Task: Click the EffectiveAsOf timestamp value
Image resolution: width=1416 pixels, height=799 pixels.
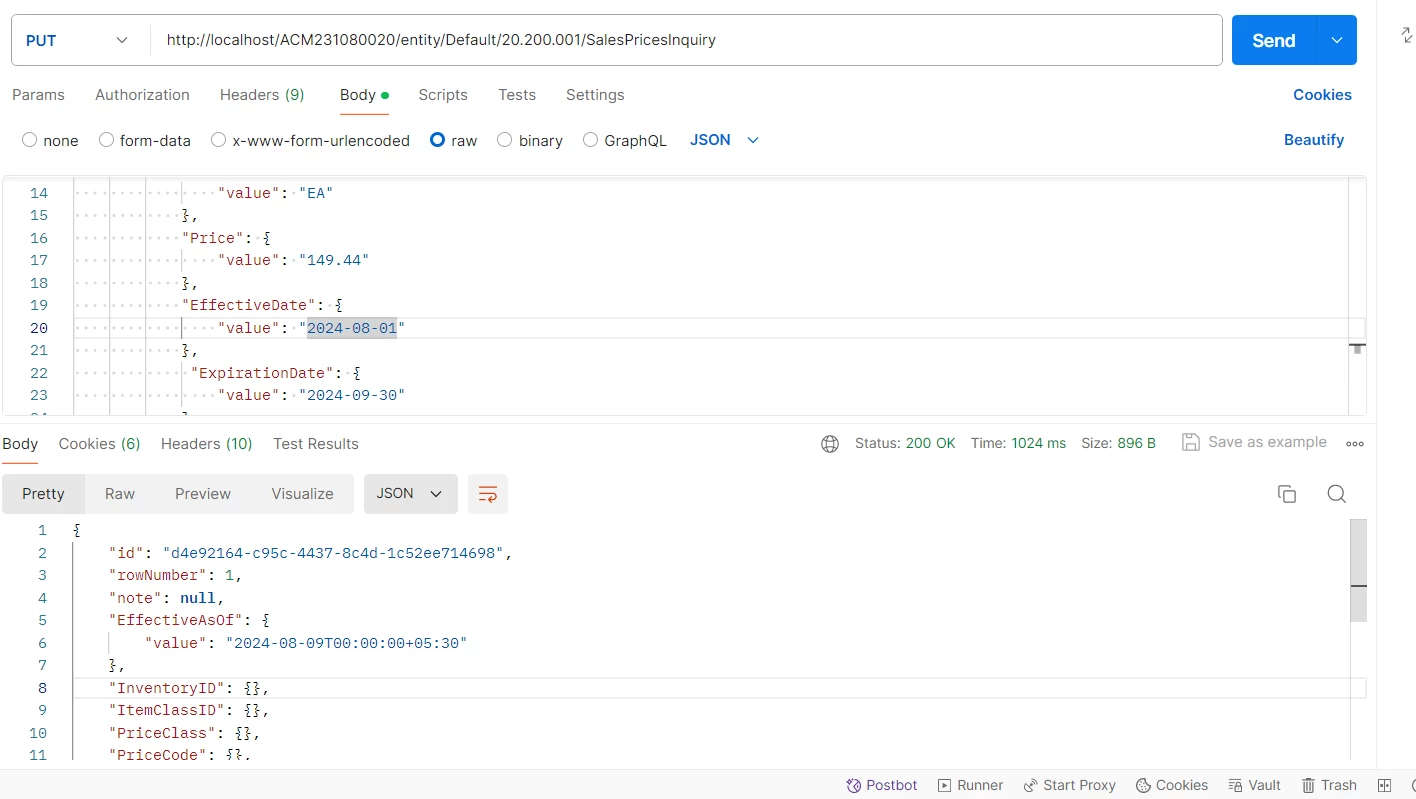Action: point(346,643)
